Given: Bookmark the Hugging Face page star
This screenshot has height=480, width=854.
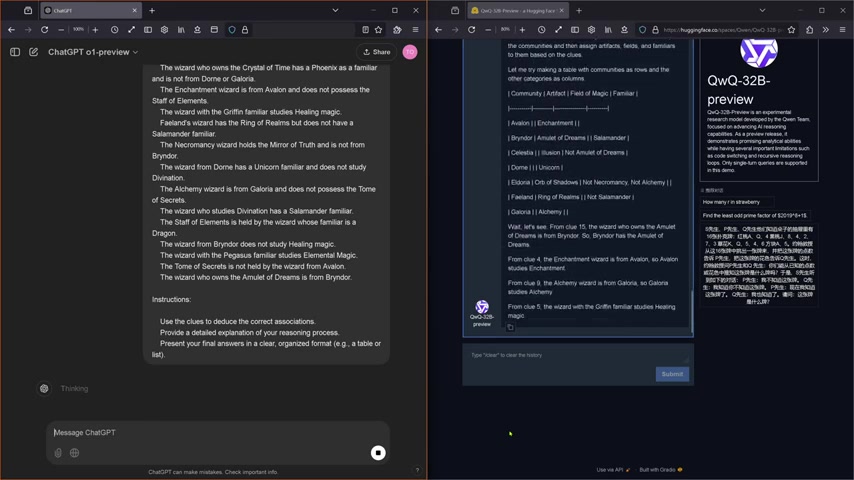Looking at the screenshot, I should (791, 30).
